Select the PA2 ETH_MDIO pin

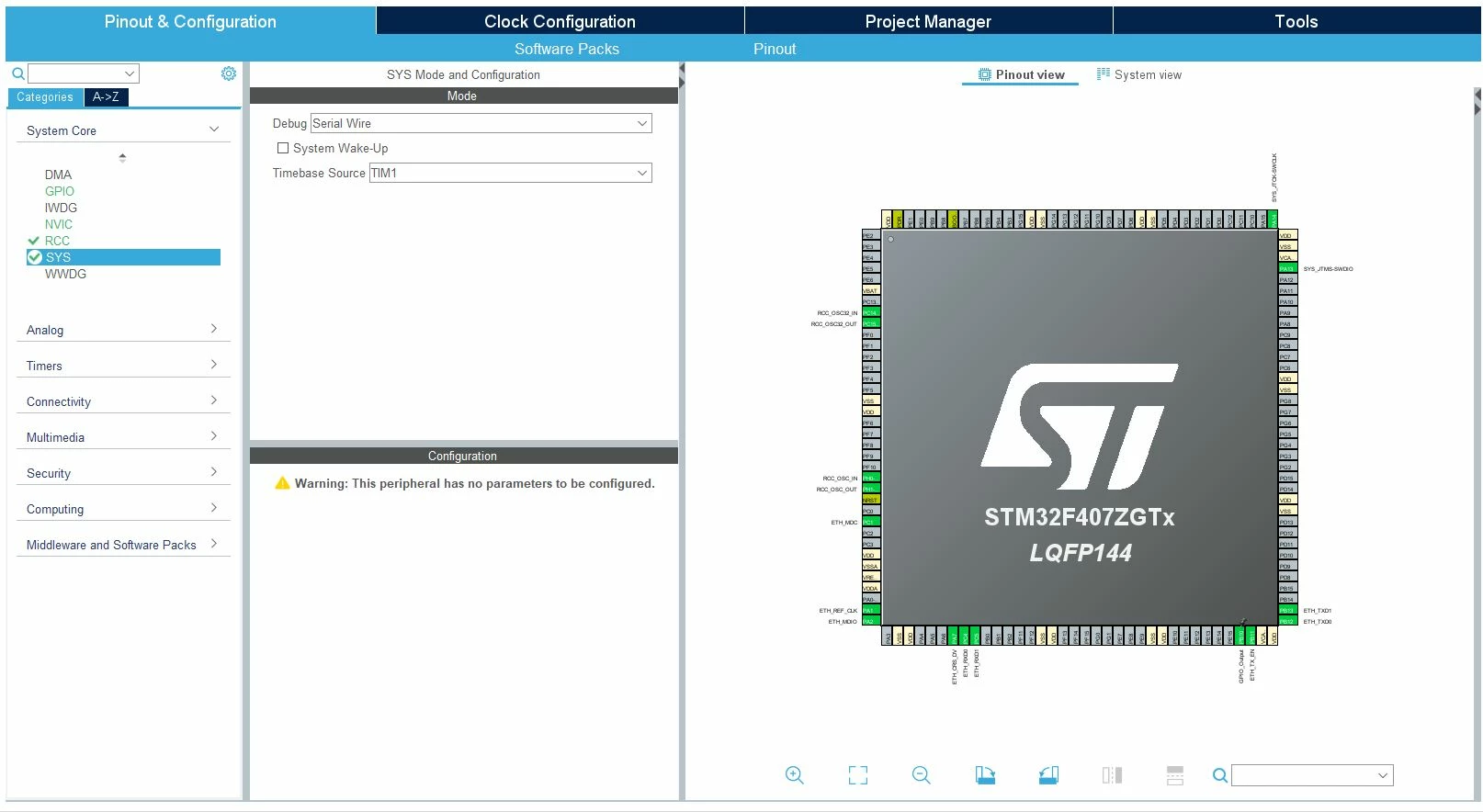click(870, 622)
